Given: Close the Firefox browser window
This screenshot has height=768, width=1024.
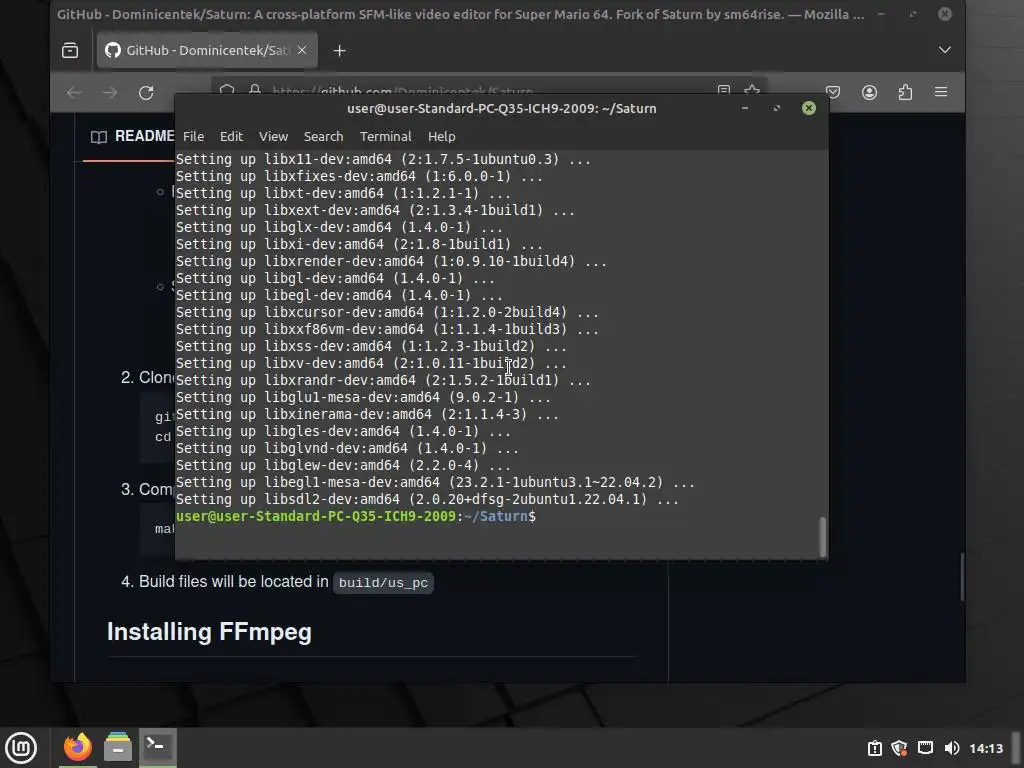Looking at the screenshot, I should point(944,14).
